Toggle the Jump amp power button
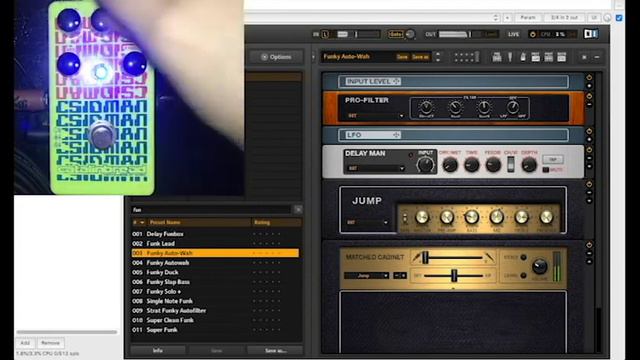640x360 pixels. 589,184
